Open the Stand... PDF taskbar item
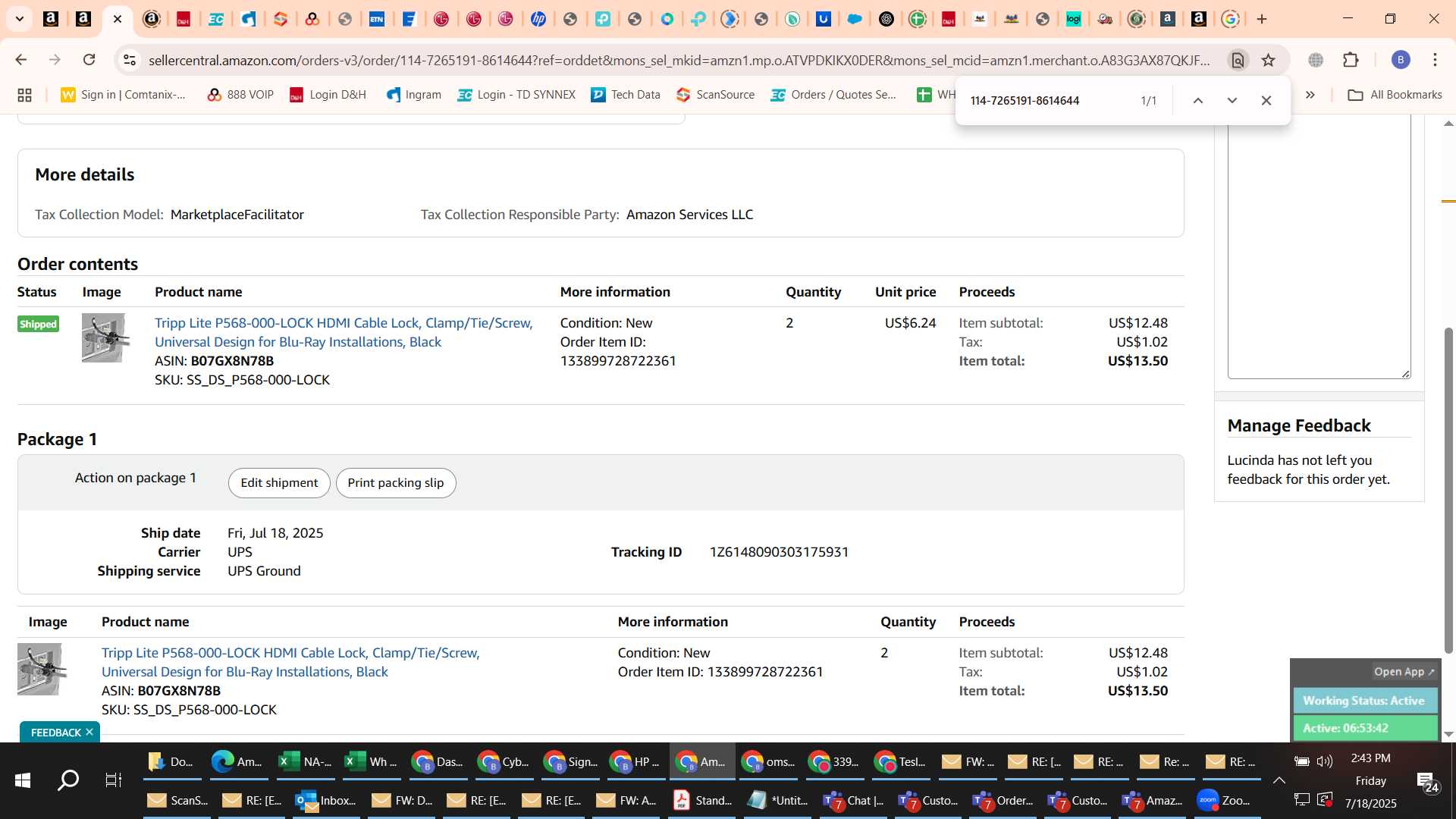This screenshot has width=1456, height=819. pos(703,800)
